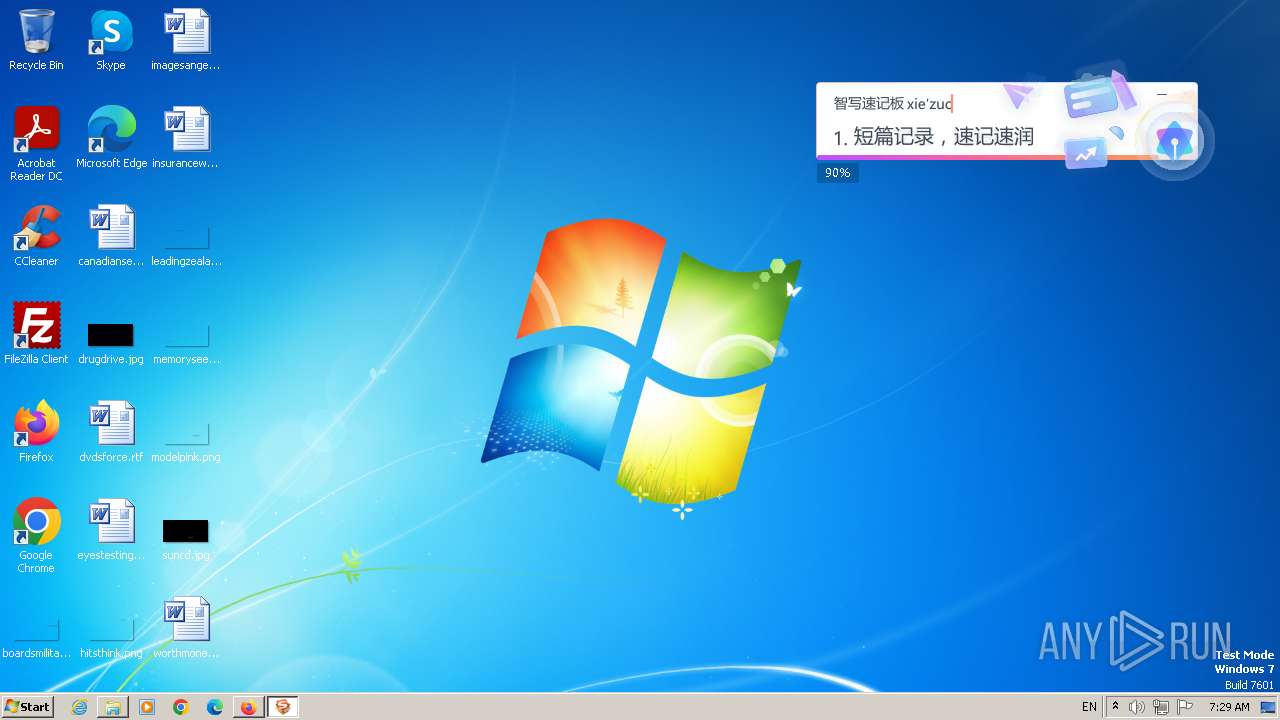Open the Recycle Bin desktop icon
The width and height of the screenshot is (1280, 720).
(x=36, y=40)
